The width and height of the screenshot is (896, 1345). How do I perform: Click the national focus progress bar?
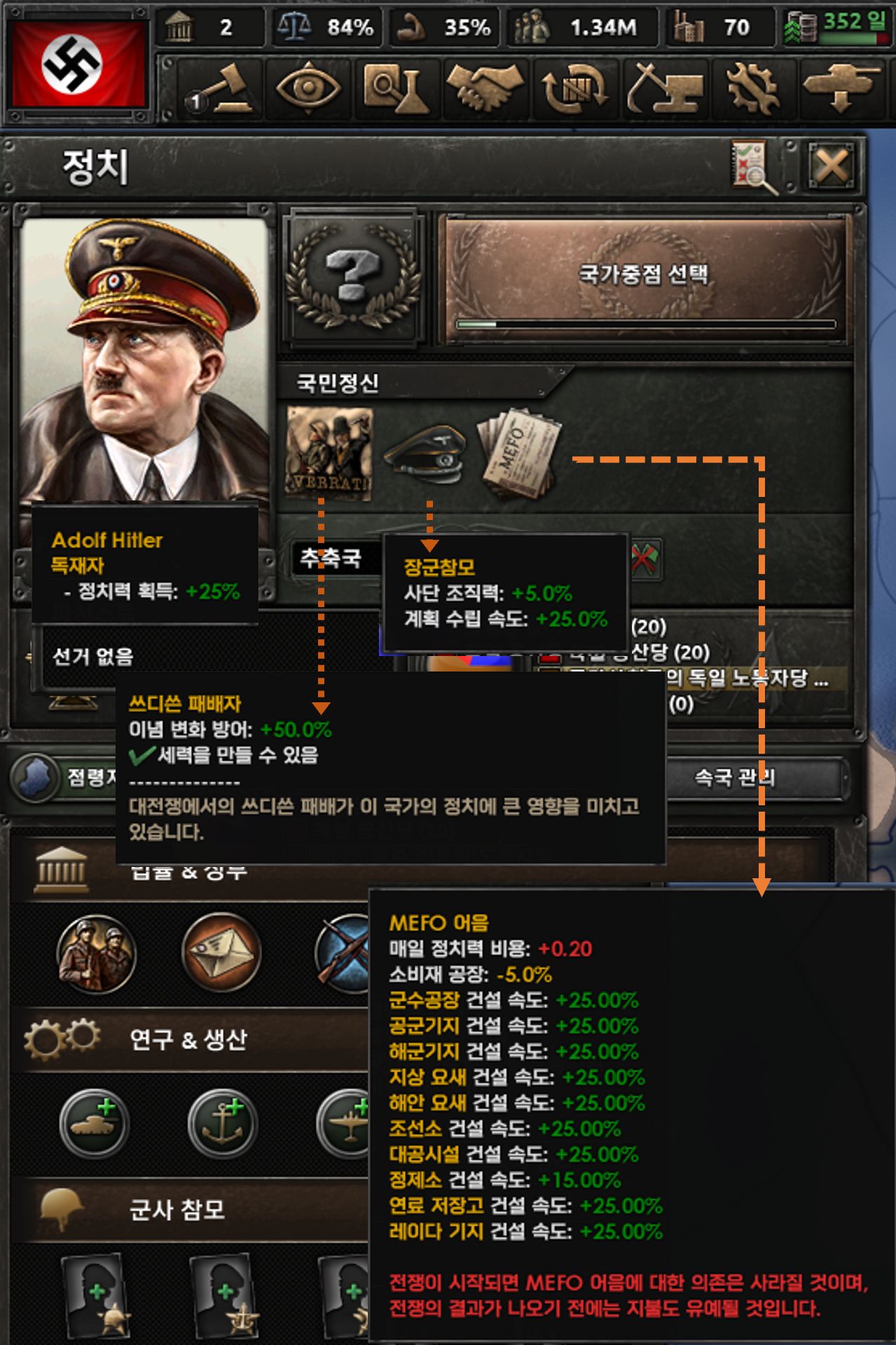(x=645, y=325)
